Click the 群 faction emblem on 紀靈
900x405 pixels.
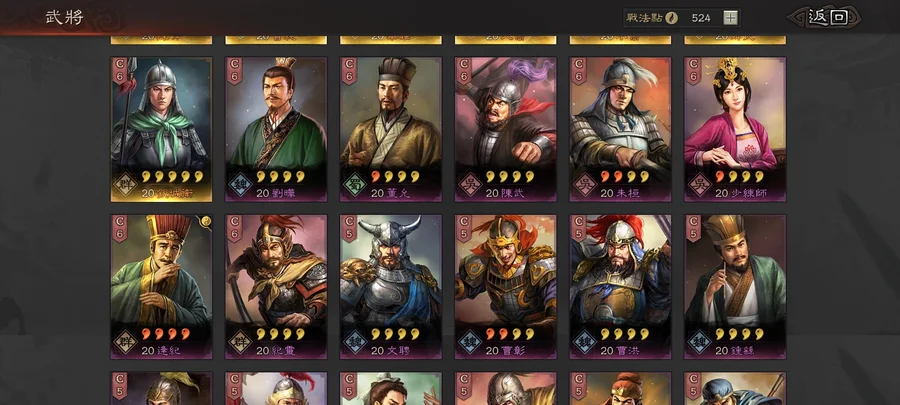pyautogui.click(x=240, y=342)
